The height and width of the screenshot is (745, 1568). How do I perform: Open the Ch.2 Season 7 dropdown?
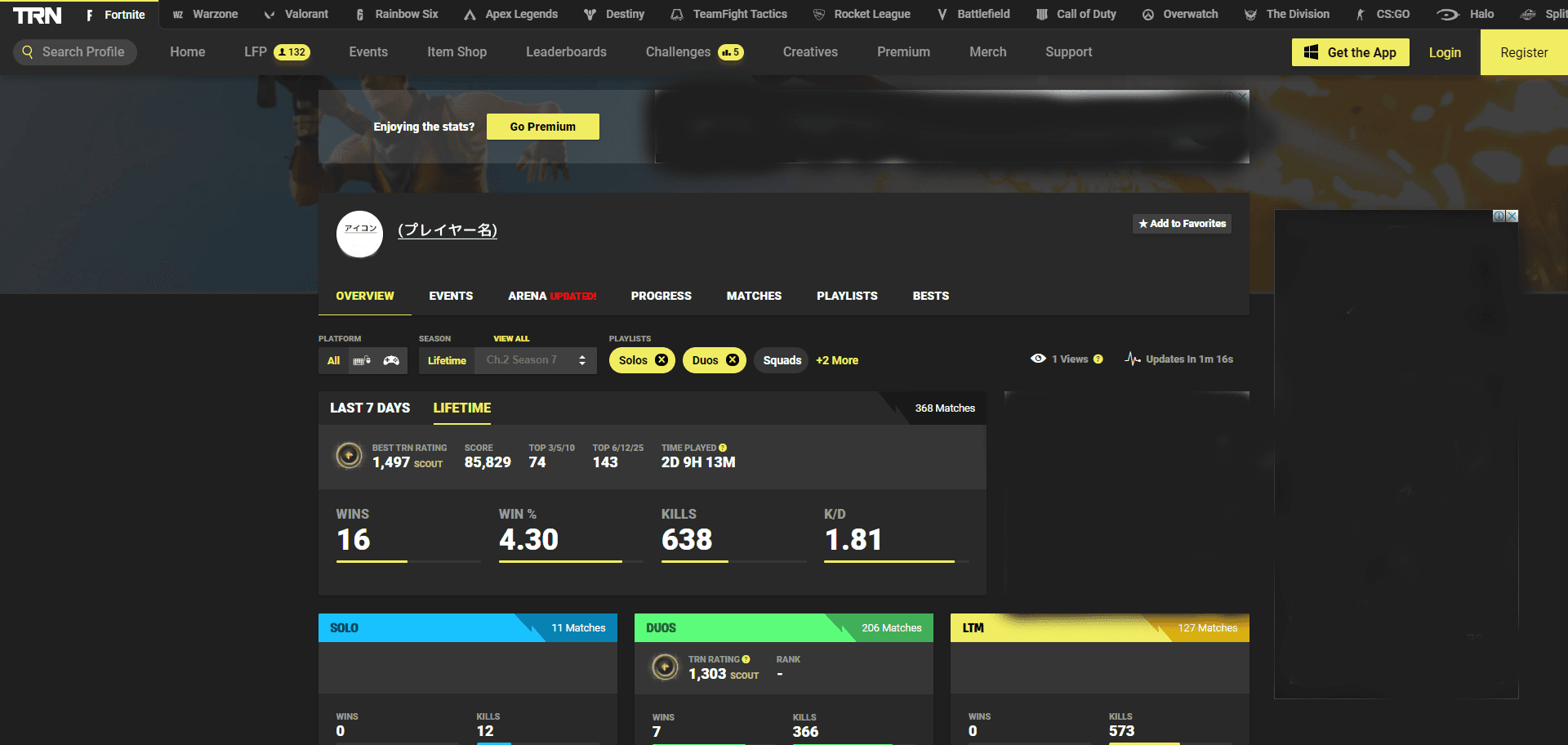[536, 360]
